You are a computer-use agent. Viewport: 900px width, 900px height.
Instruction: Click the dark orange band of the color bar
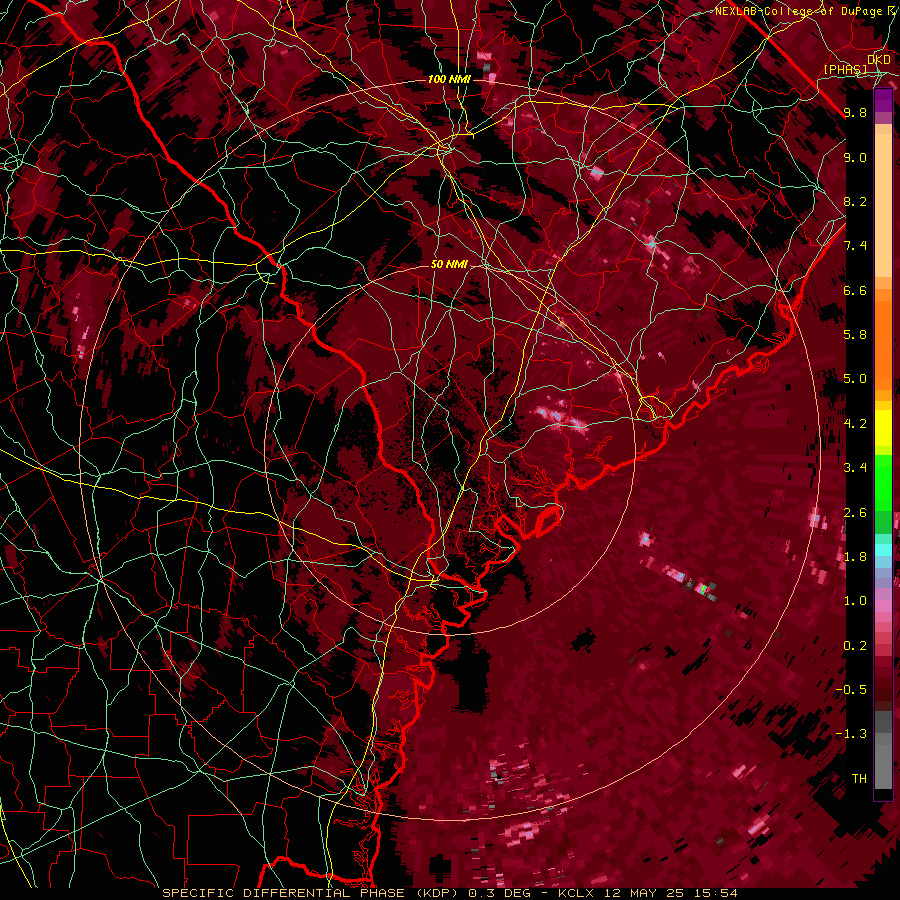point(883,344)
